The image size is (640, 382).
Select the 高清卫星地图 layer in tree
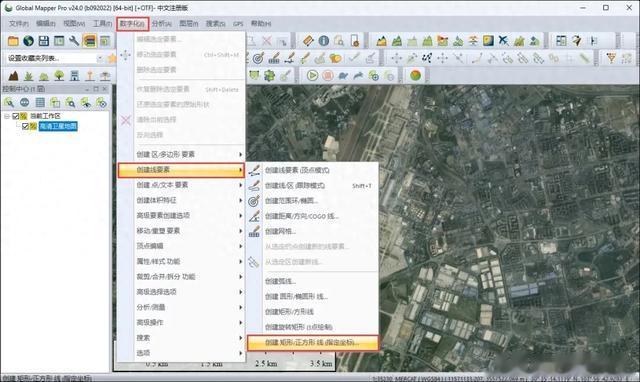click(58, 127)
